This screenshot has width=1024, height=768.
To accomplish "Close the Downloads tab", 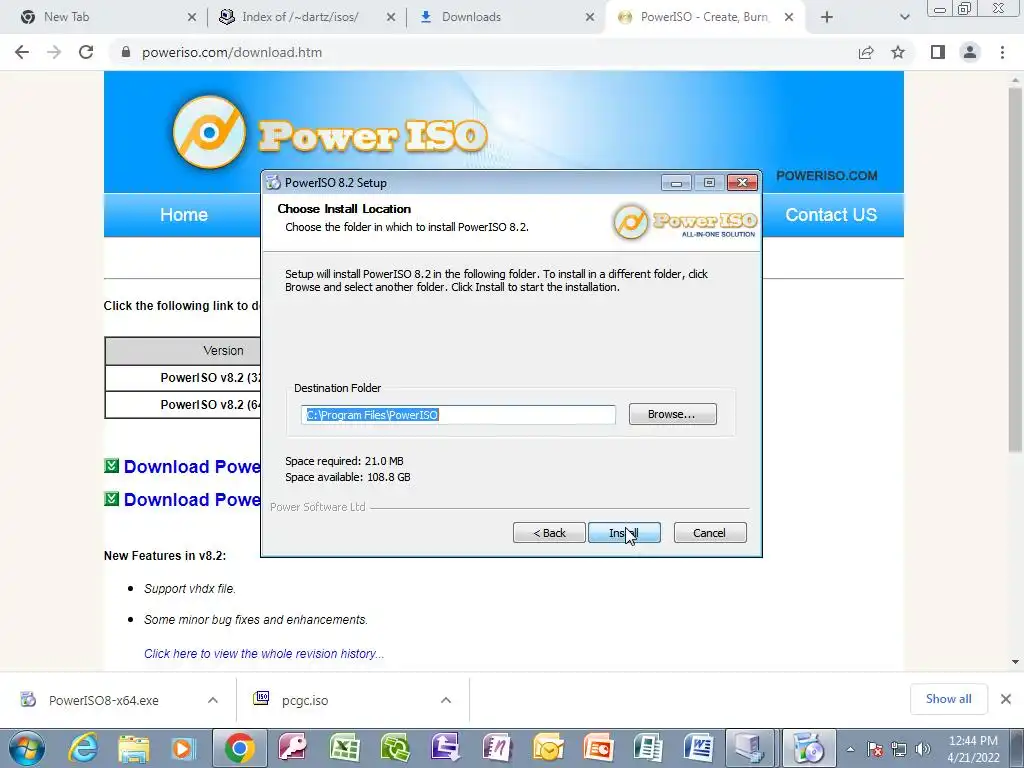I will click(x=590, y=17).
